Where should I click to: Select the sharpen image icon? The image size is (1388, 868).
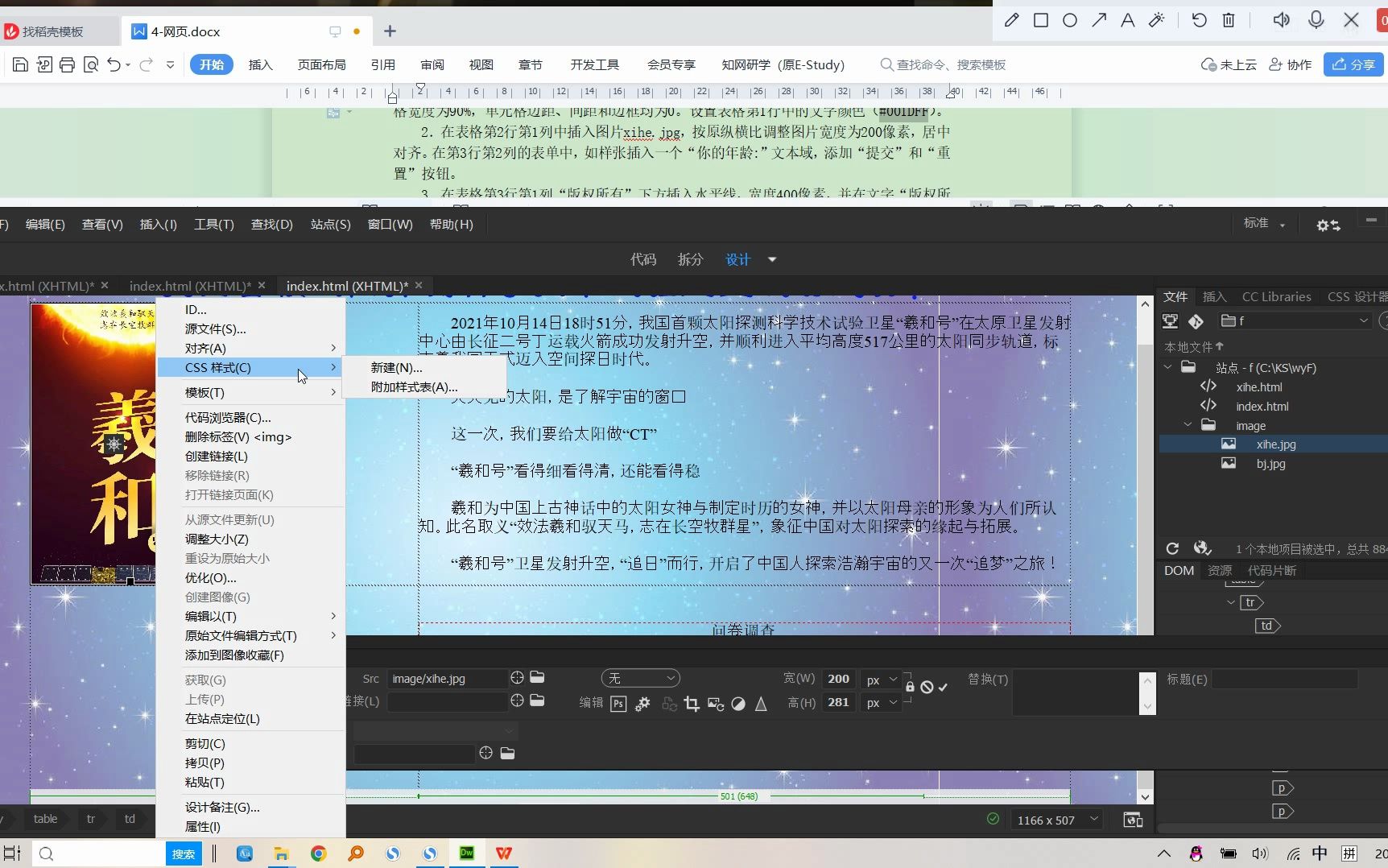pyautogui.click(x=762, y=704)
